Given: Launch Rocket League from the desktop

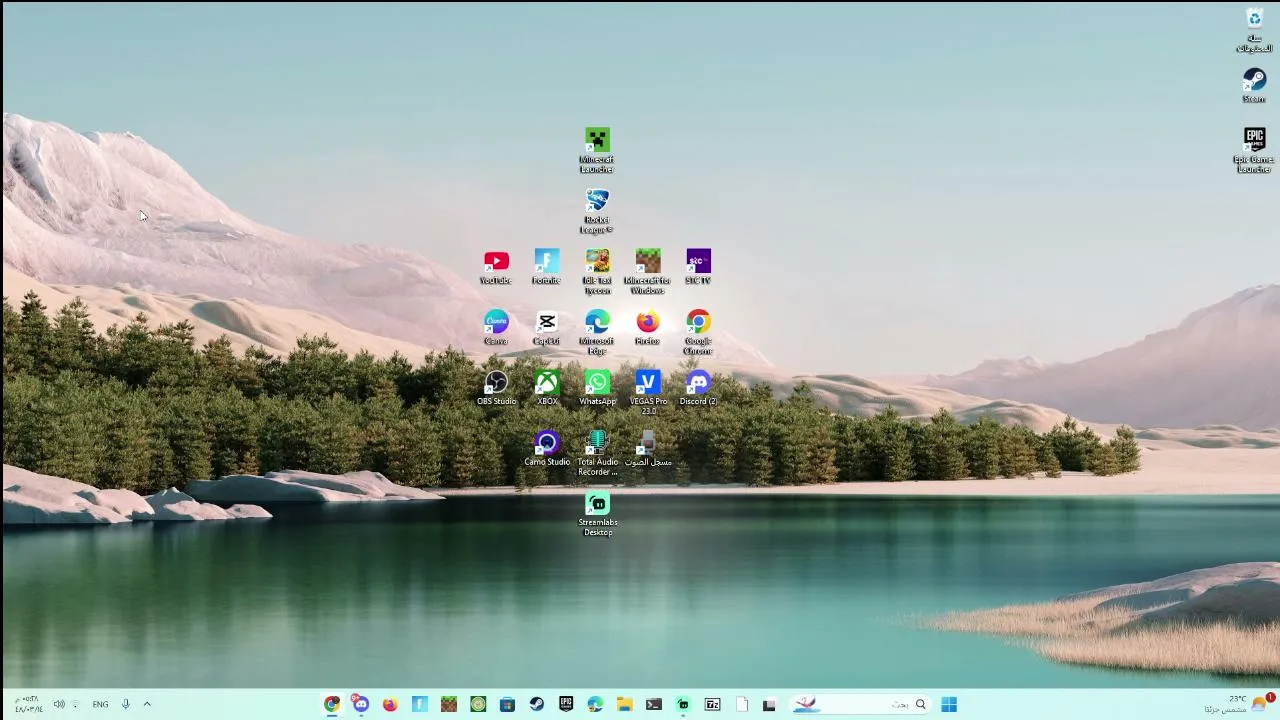Looking at the screenshot, I should (x=597, y=211).
